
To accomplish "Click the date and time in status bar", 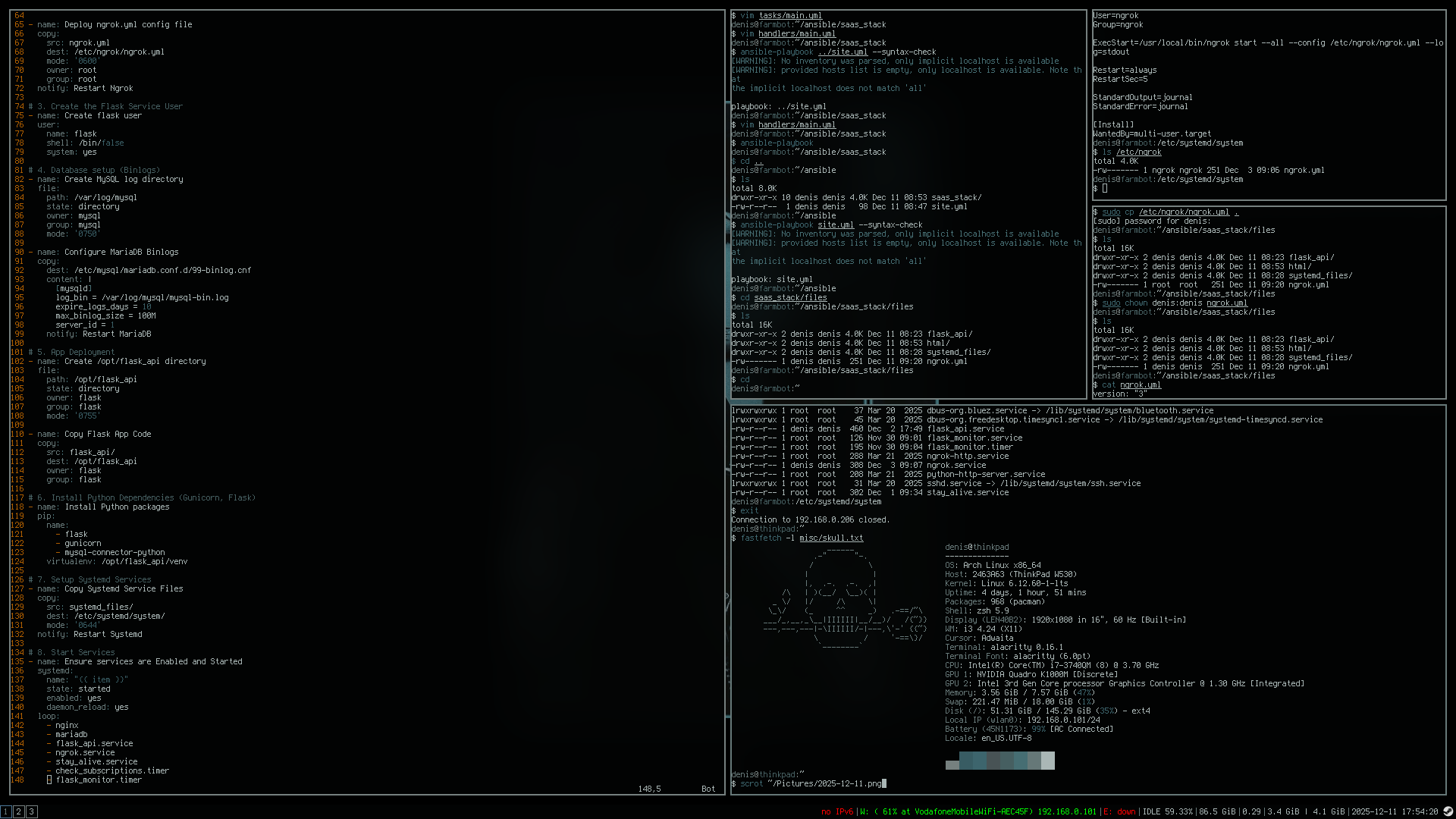I will 1395,811.
